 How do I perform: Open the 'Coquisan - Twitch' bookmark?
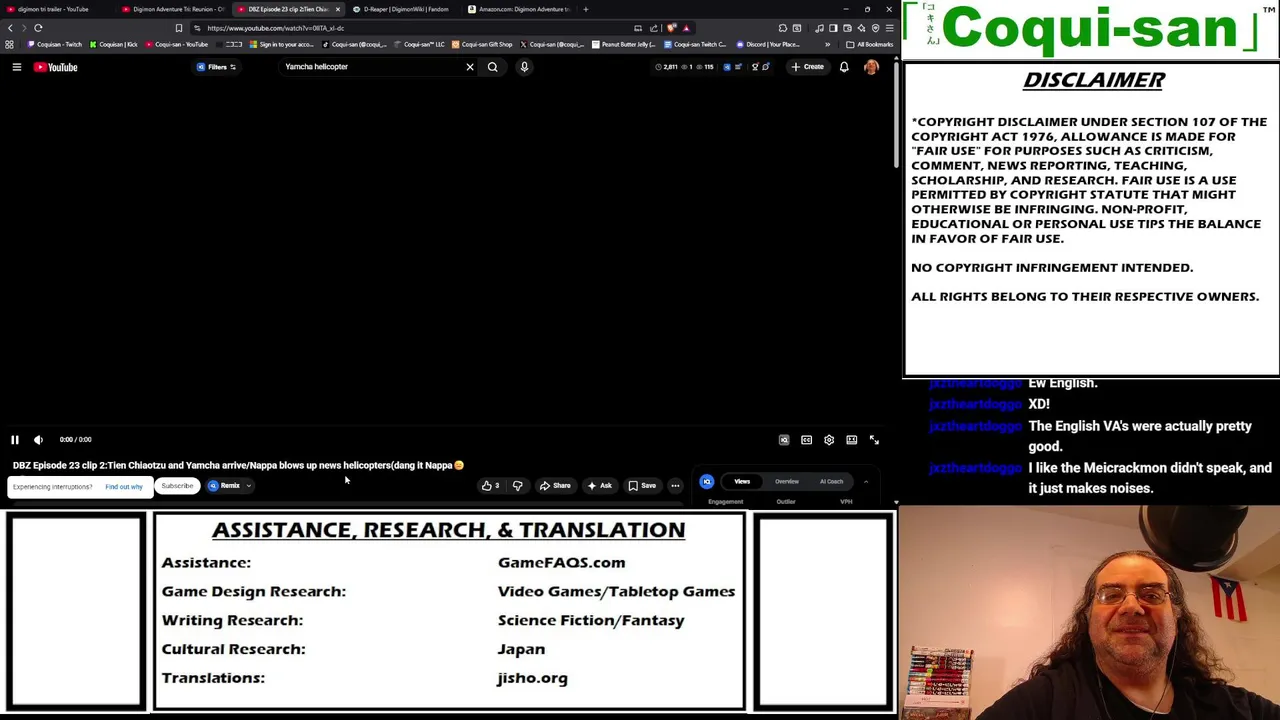pyautogui.click(x=56, y=44)
